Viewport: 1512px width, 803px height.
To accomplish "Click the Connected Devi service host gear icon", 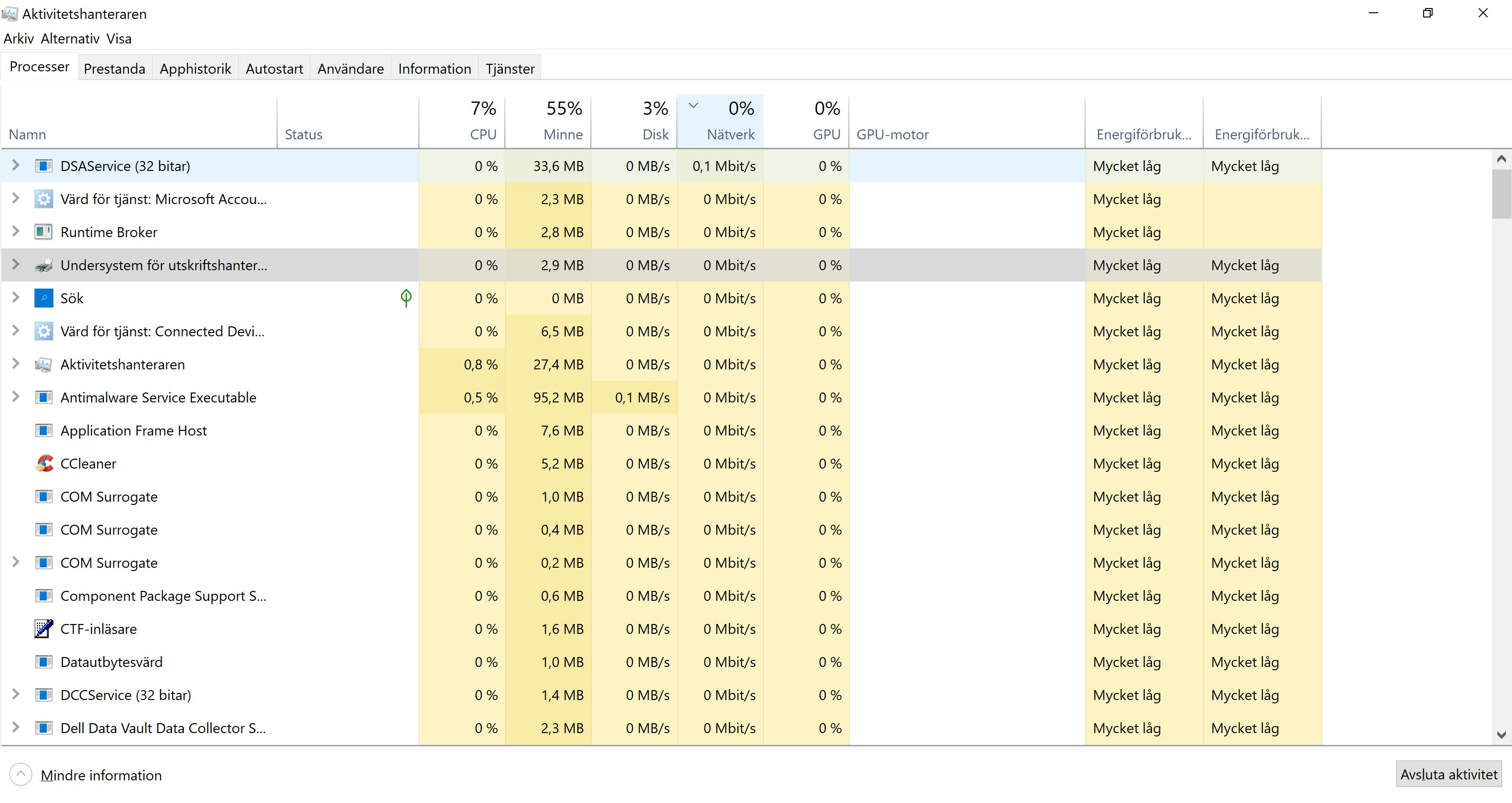I will pyautogui.click(x=44, y=331).
